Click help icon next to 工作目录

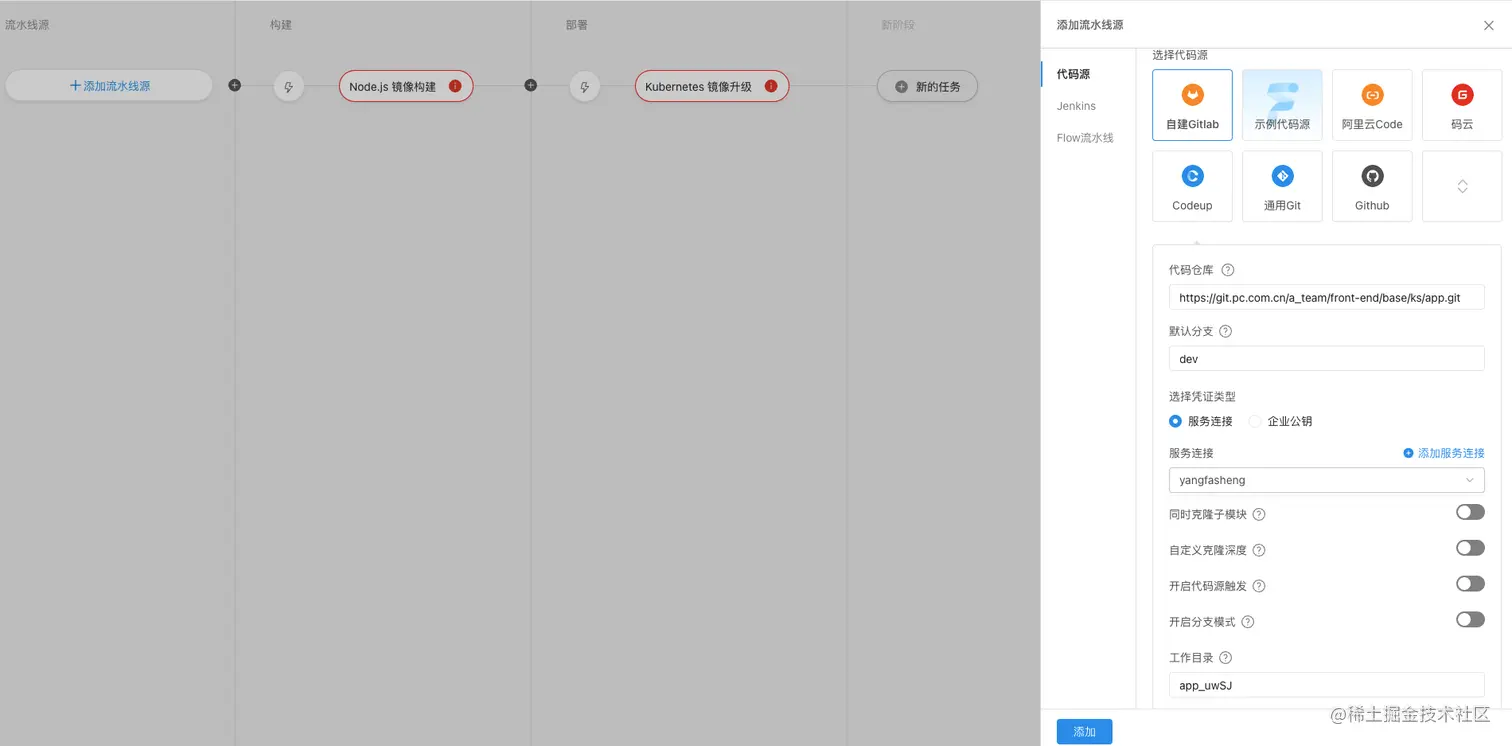coord(1225,658)
